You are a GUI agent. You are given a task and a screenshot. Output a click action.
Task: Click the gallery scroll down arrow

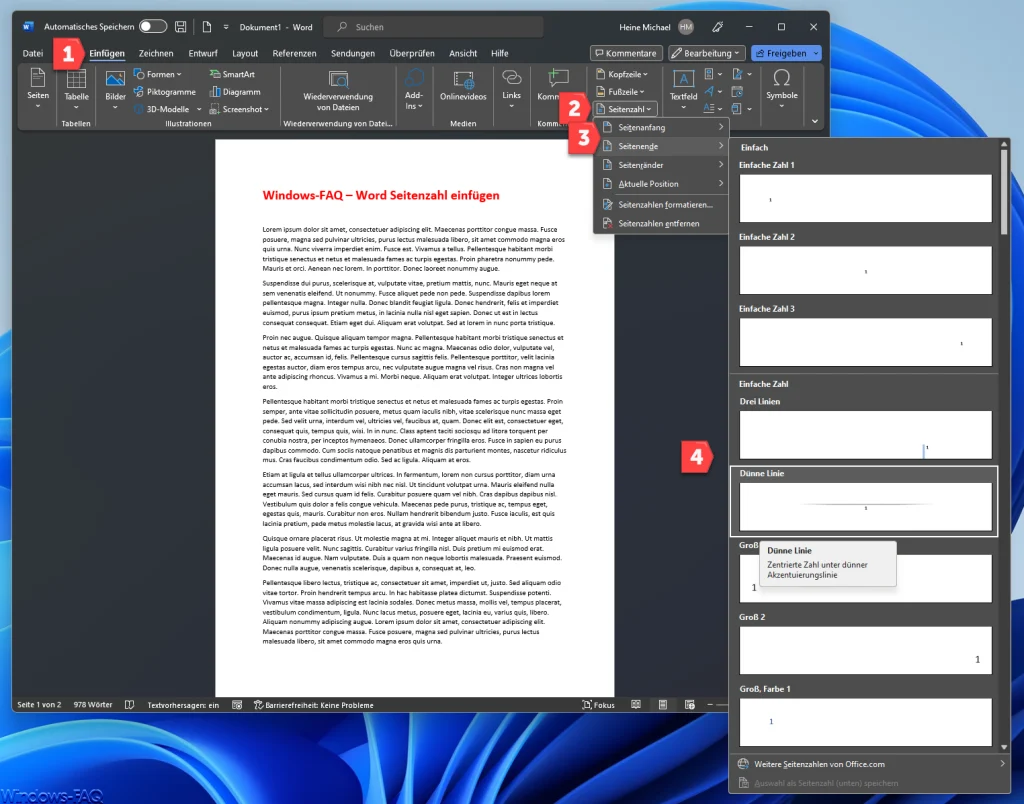[x=1004, y=747]
